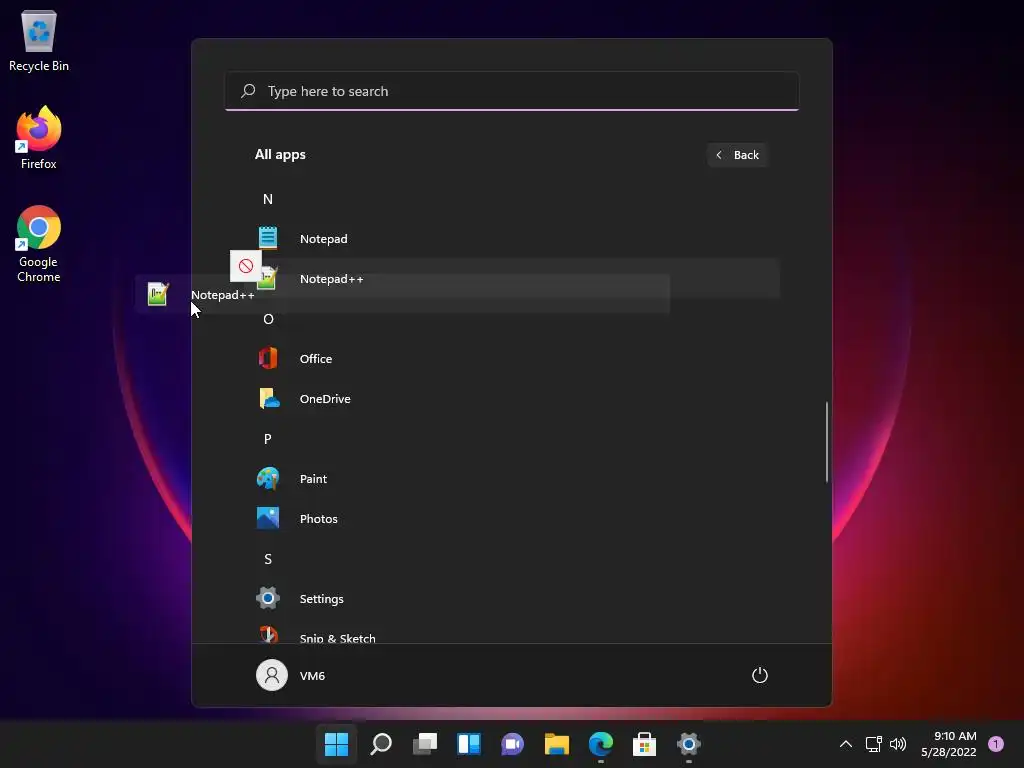Click the OneDrive app icon
Viewport: 1024px width, 768px height.
[268, 398]
